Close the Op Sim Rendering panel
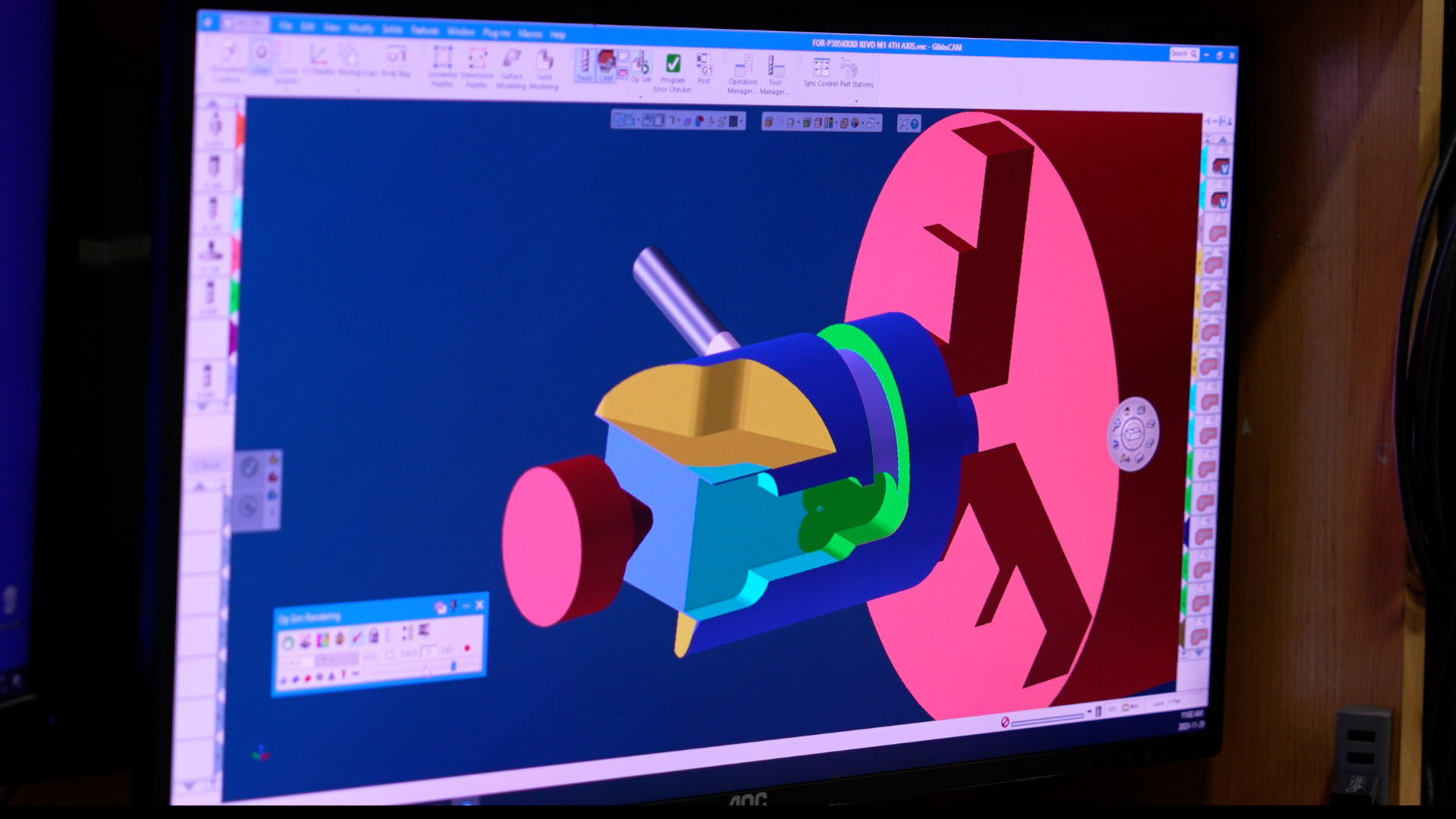 pos(479,604)
